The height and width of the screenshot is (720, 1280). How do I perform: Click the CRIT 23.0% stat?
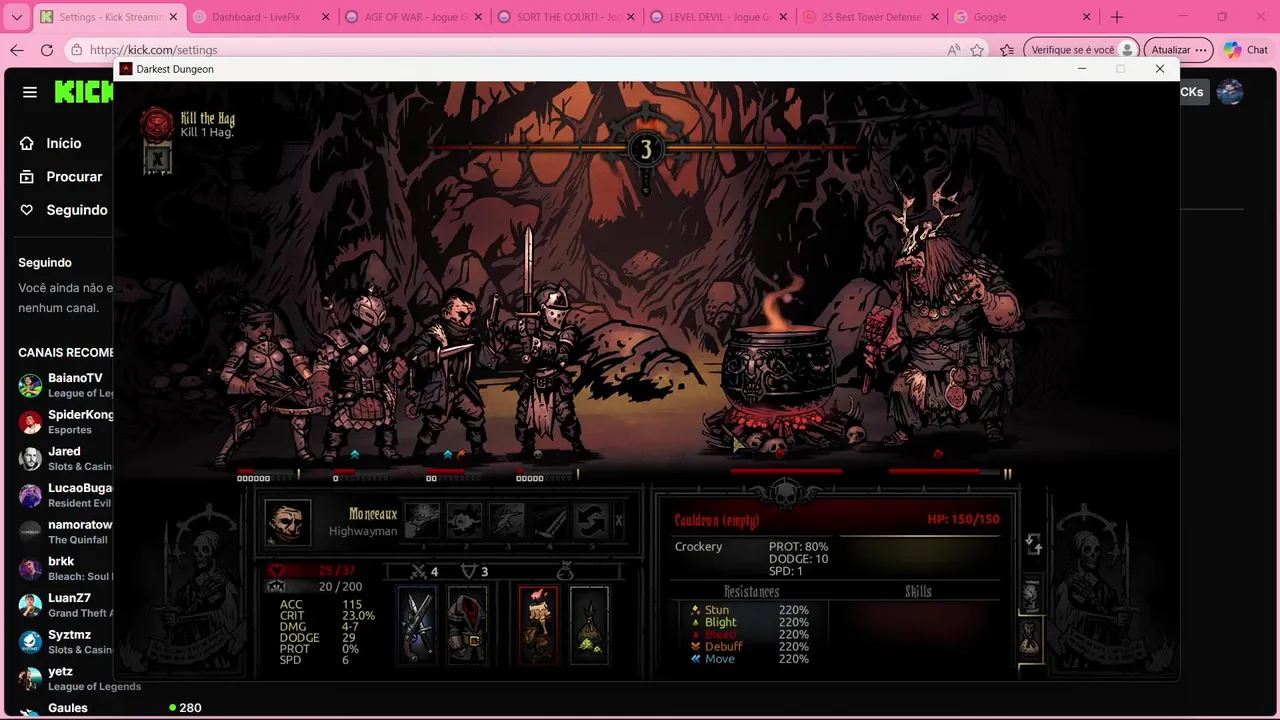326,616
